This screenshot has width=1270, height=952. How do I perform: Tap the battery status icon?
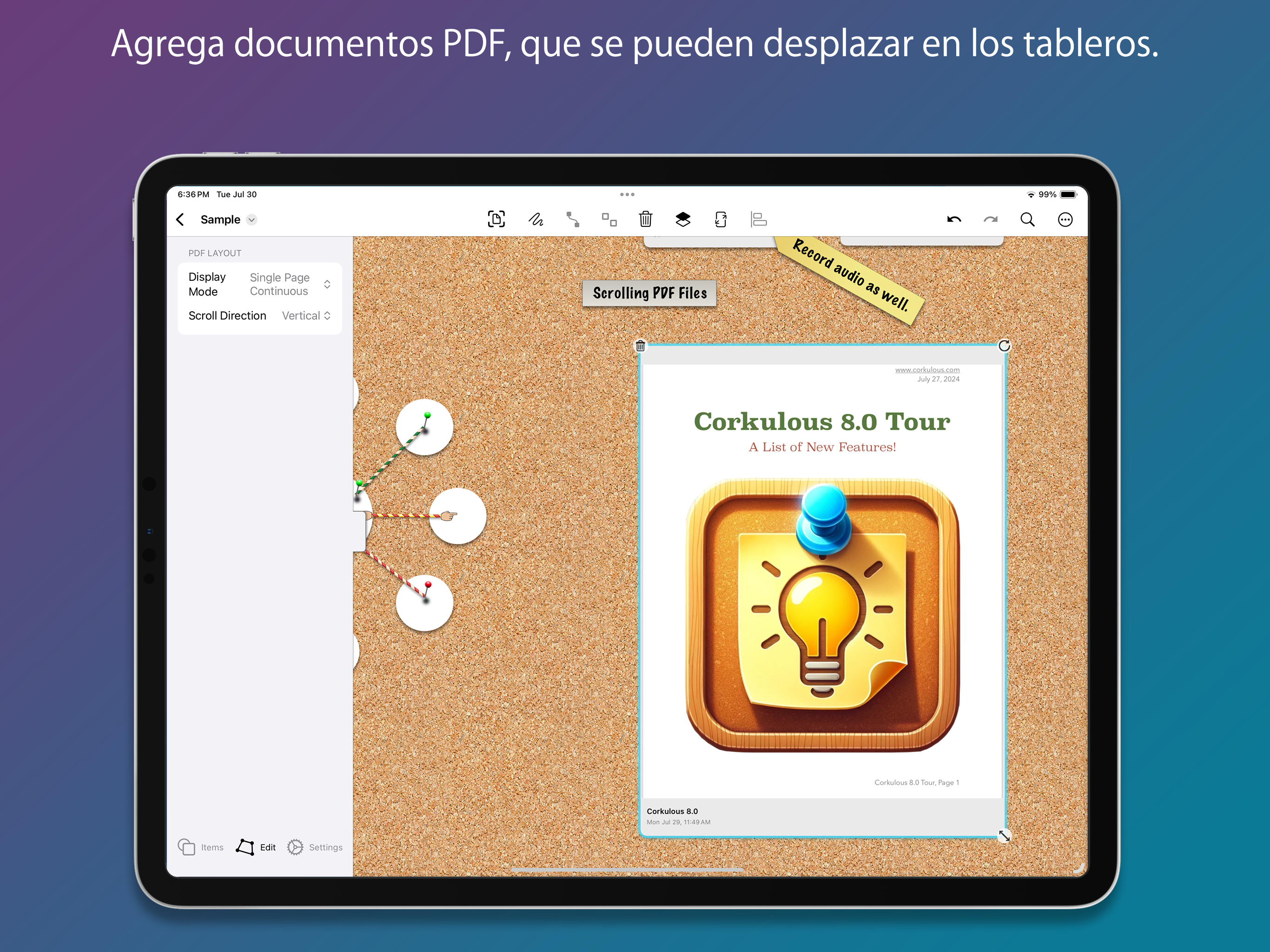pyautogui.click(x=1068, y=195)
